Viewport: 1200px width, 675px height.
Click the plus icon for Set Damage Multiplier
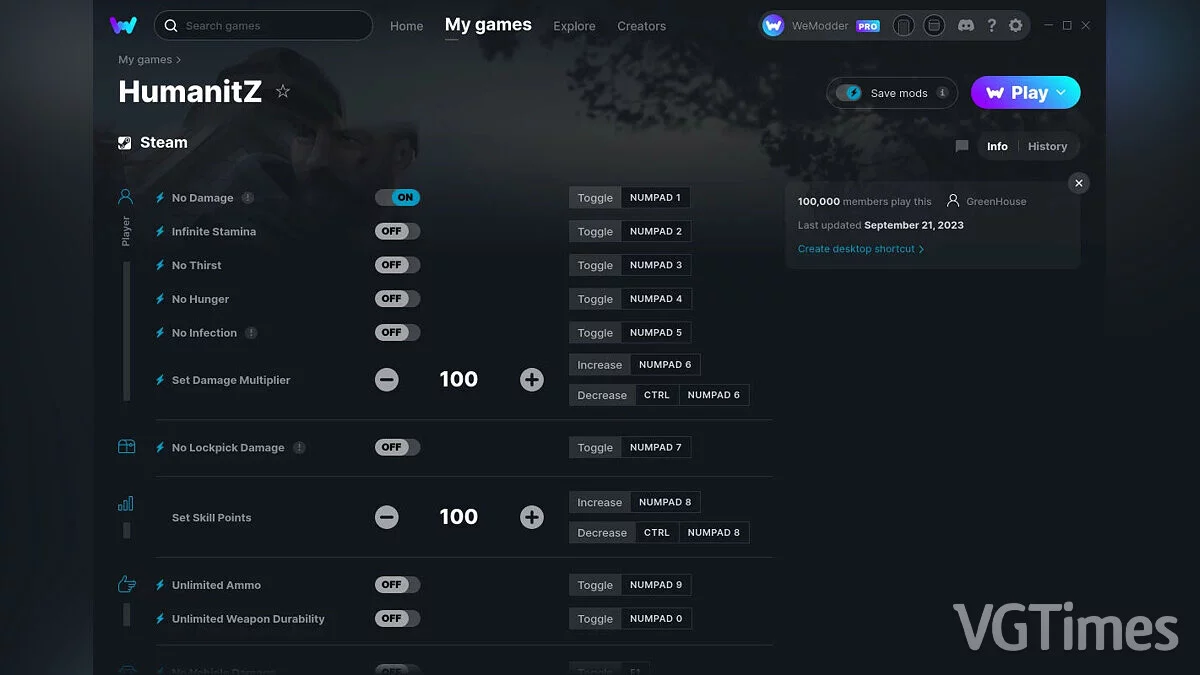pyautogui.click(x=532, y=380)
